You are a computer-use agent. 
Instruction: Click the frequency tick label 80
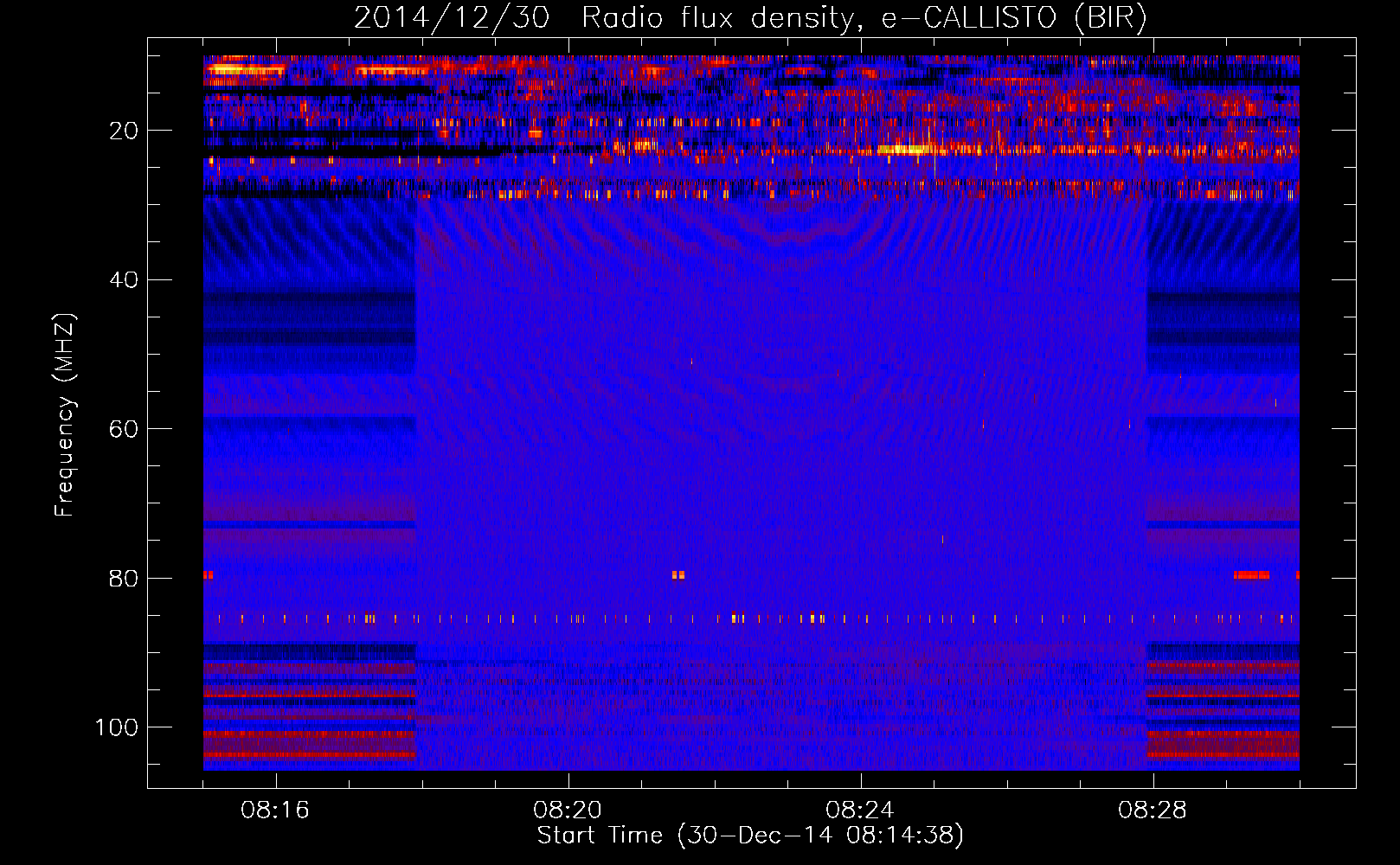[125, 579]
